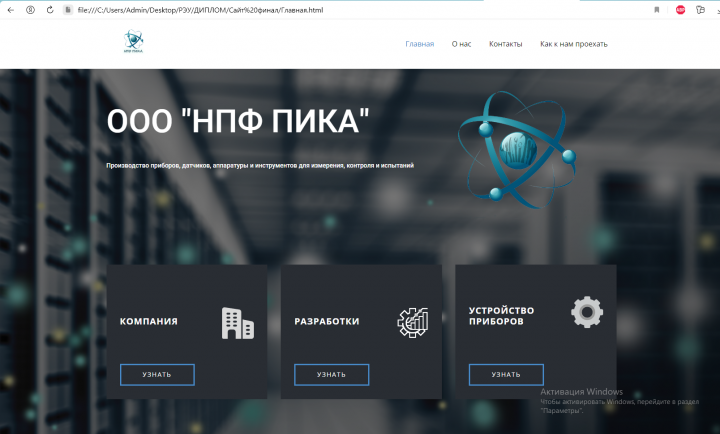Screen dimensions: 720x434
Task: Open the profile icon beside back arrow
Action: (x=30, y=10)
